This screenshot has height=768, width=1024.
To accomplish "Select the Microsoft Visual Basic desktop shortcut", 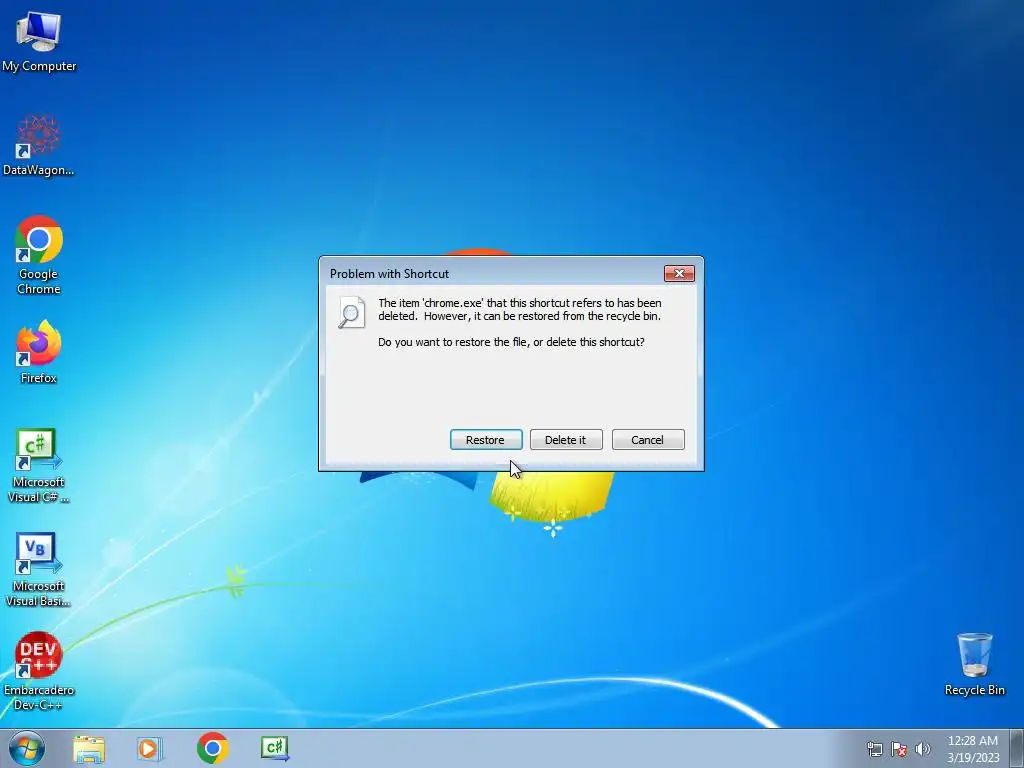I will (x=39, y=569).
